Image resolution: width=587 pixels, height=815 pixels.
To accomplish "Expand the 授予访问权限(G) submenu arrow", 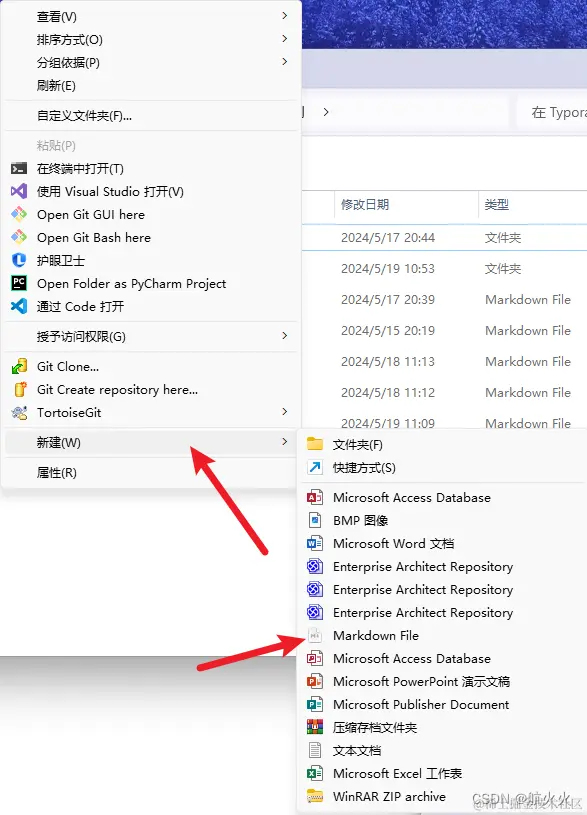I will 284,336.
